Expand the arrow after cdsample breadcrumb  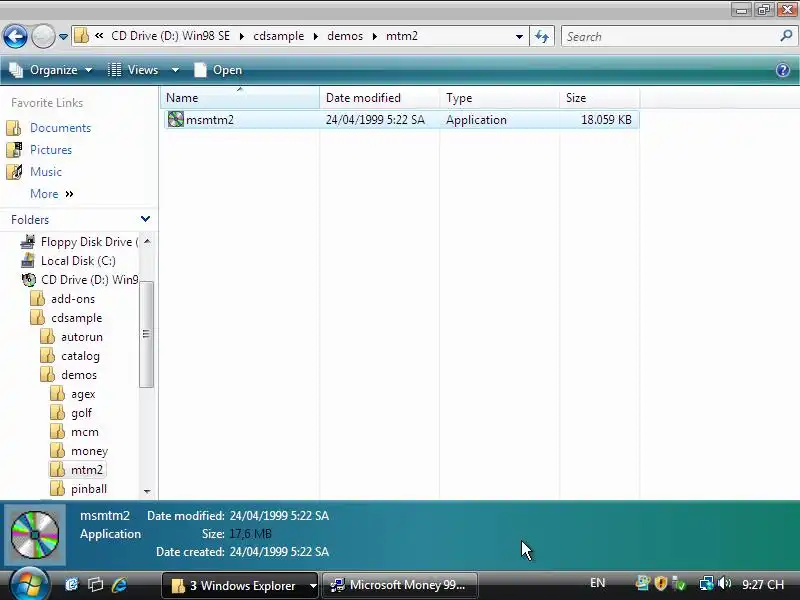[x=316, y=36]
